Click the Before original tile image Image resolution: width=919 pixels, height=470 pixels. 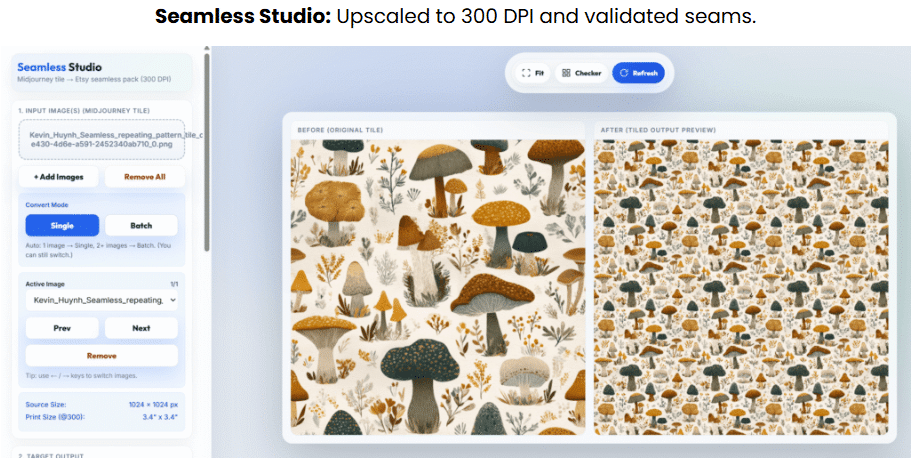436,287
